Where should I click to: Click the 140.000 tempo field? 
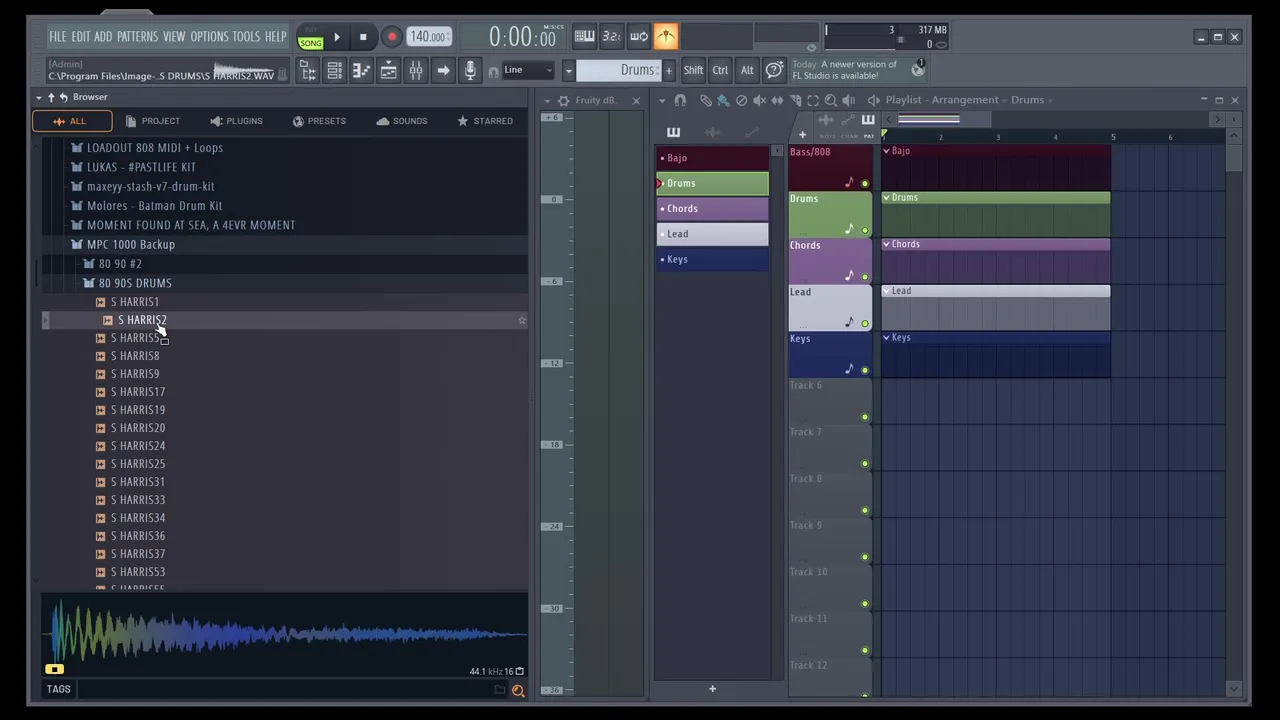pyautogui.click(x=428, y=37)
